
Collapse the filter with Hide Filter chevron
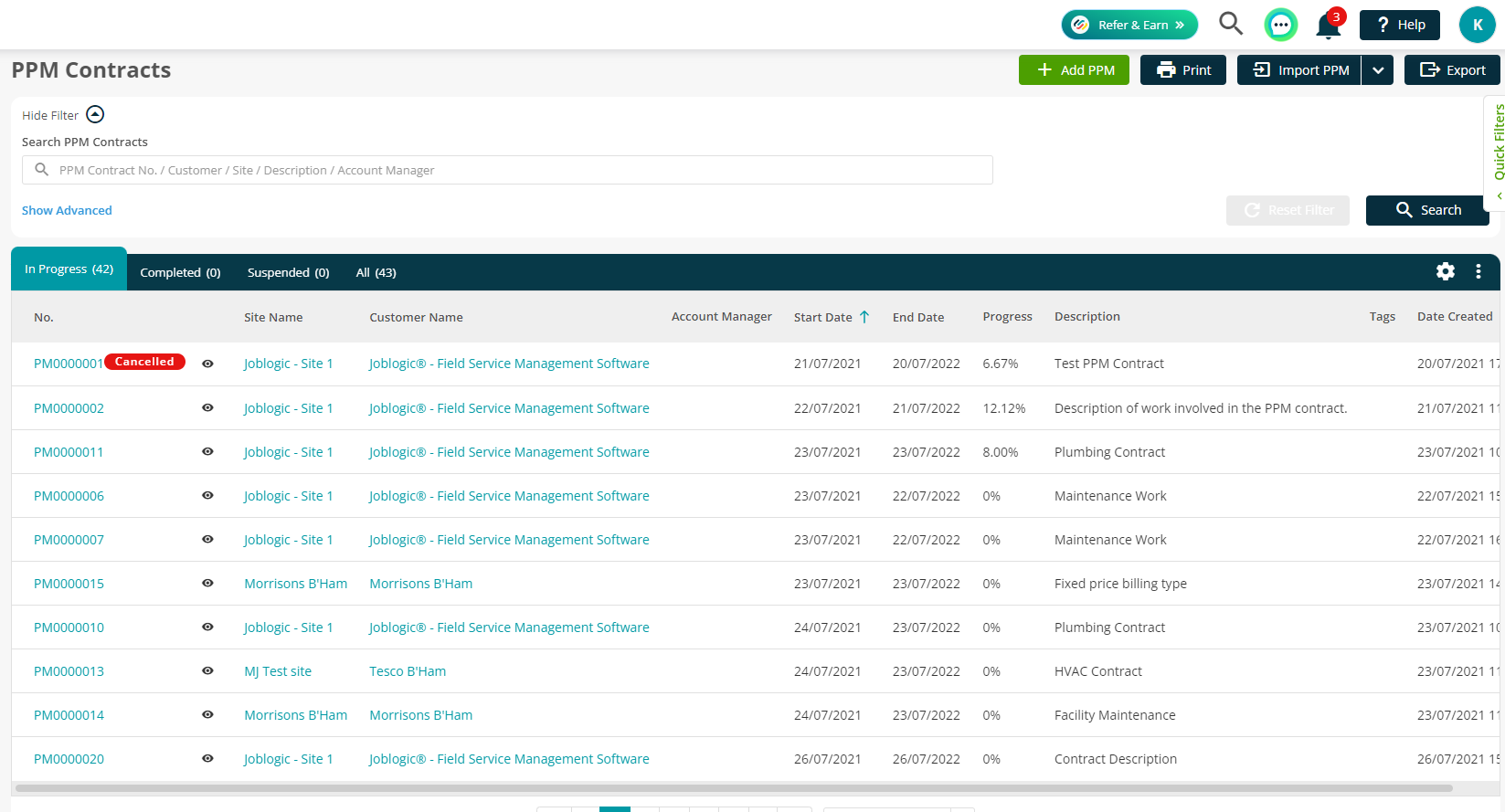tap(95, 114)
